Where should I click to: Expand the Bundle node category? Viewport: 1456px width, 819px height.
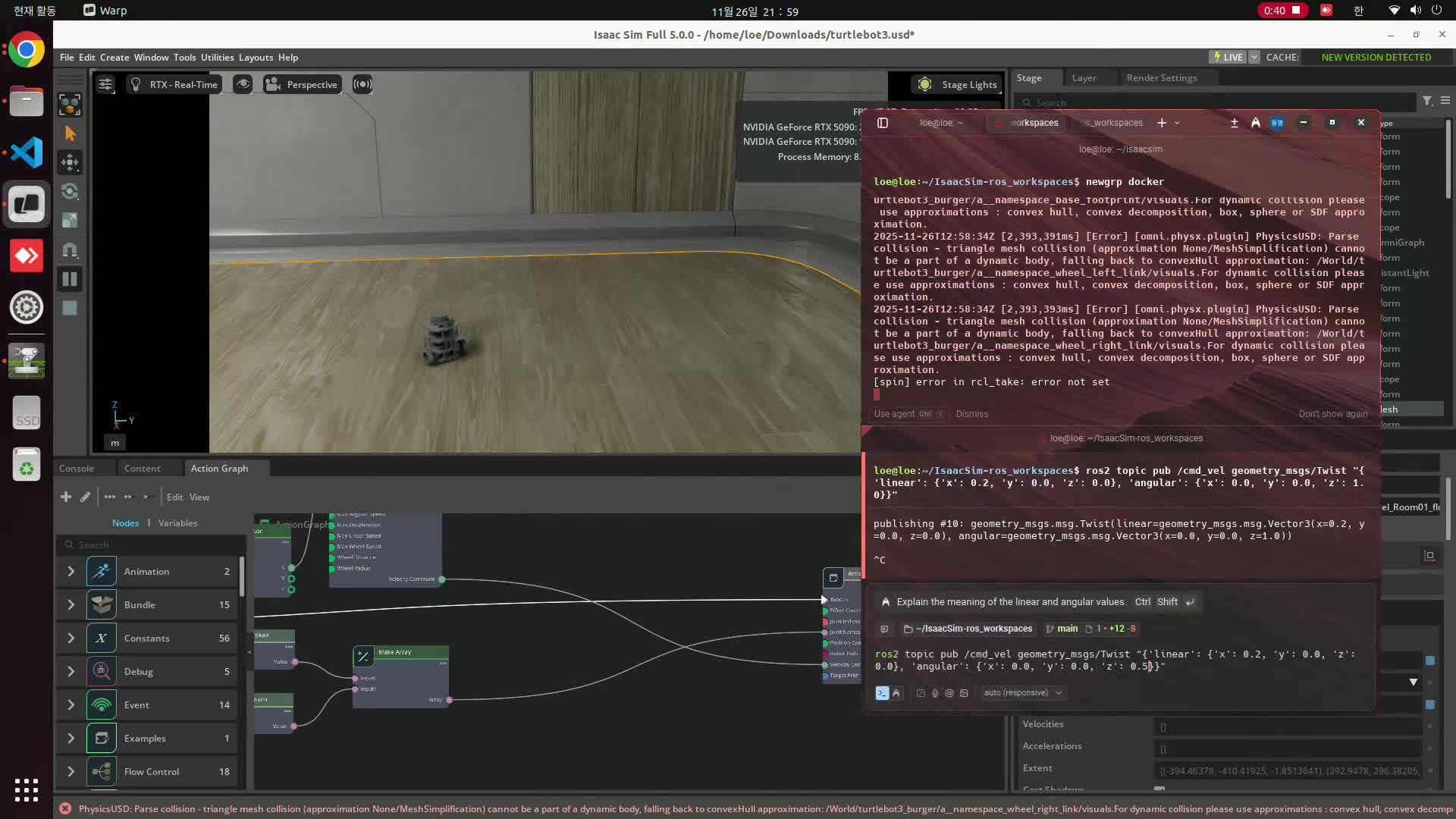point(71,604)
